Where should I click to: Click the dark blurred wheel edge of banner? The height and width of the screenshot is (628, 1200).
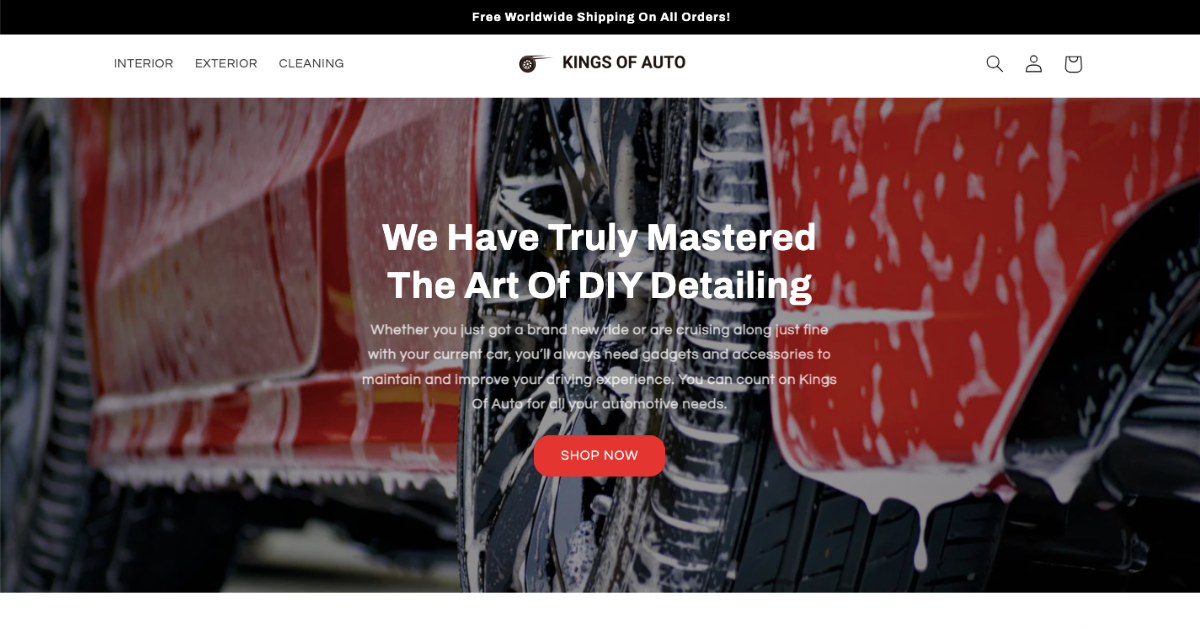coord(30,350)
